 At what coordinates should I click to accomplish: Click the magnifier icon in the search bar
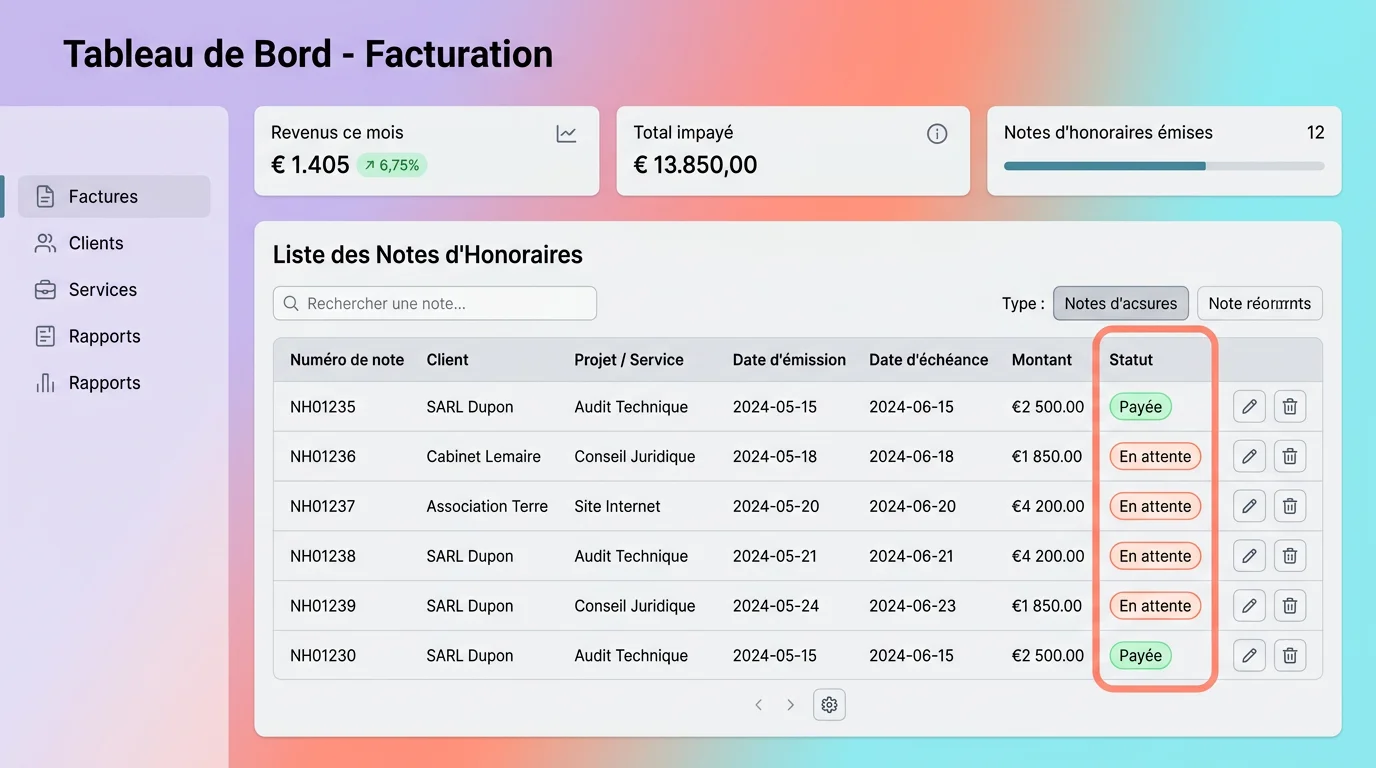(290, 302)
